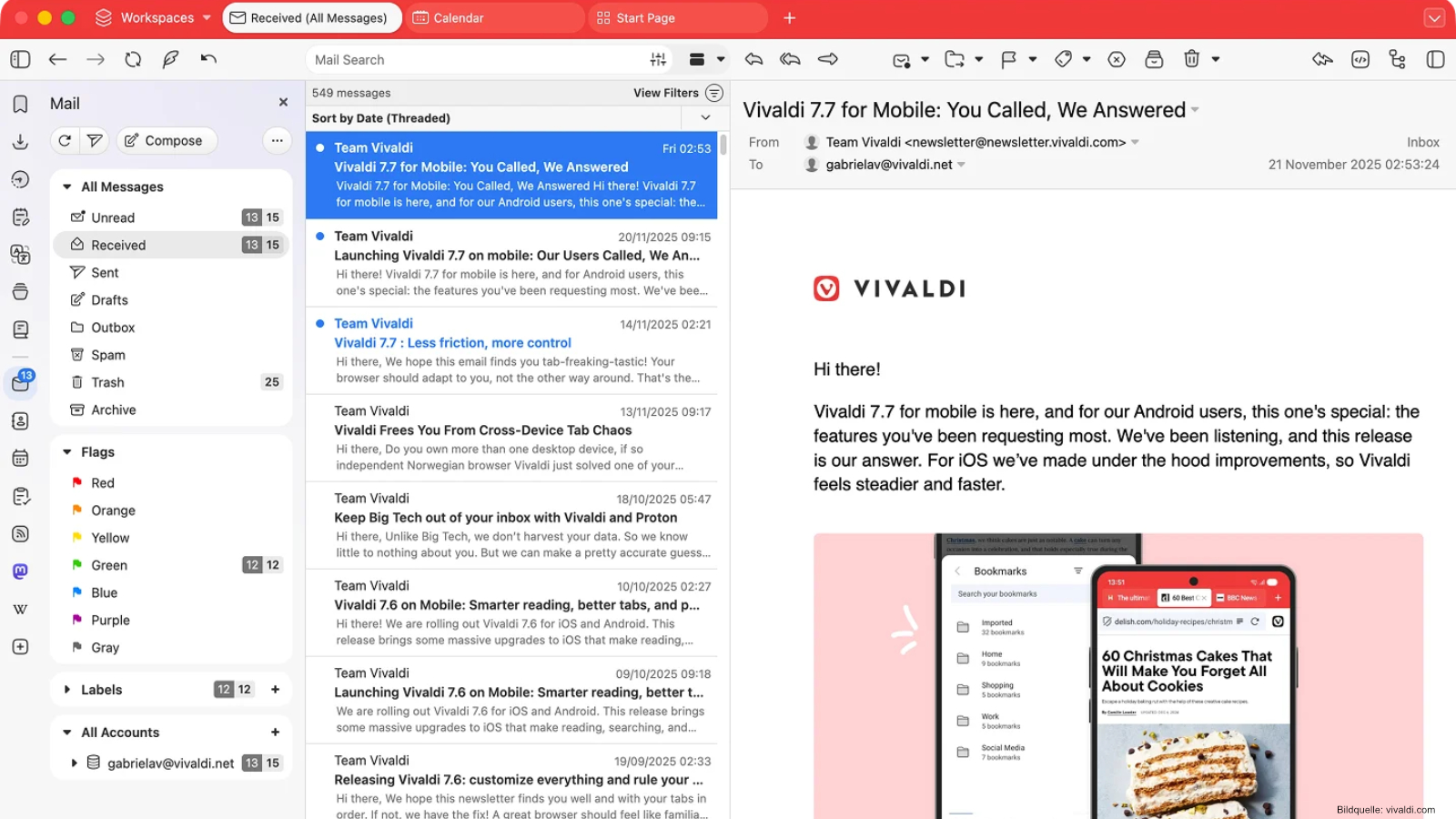Open the Calendar panel icon

point(20,459)
